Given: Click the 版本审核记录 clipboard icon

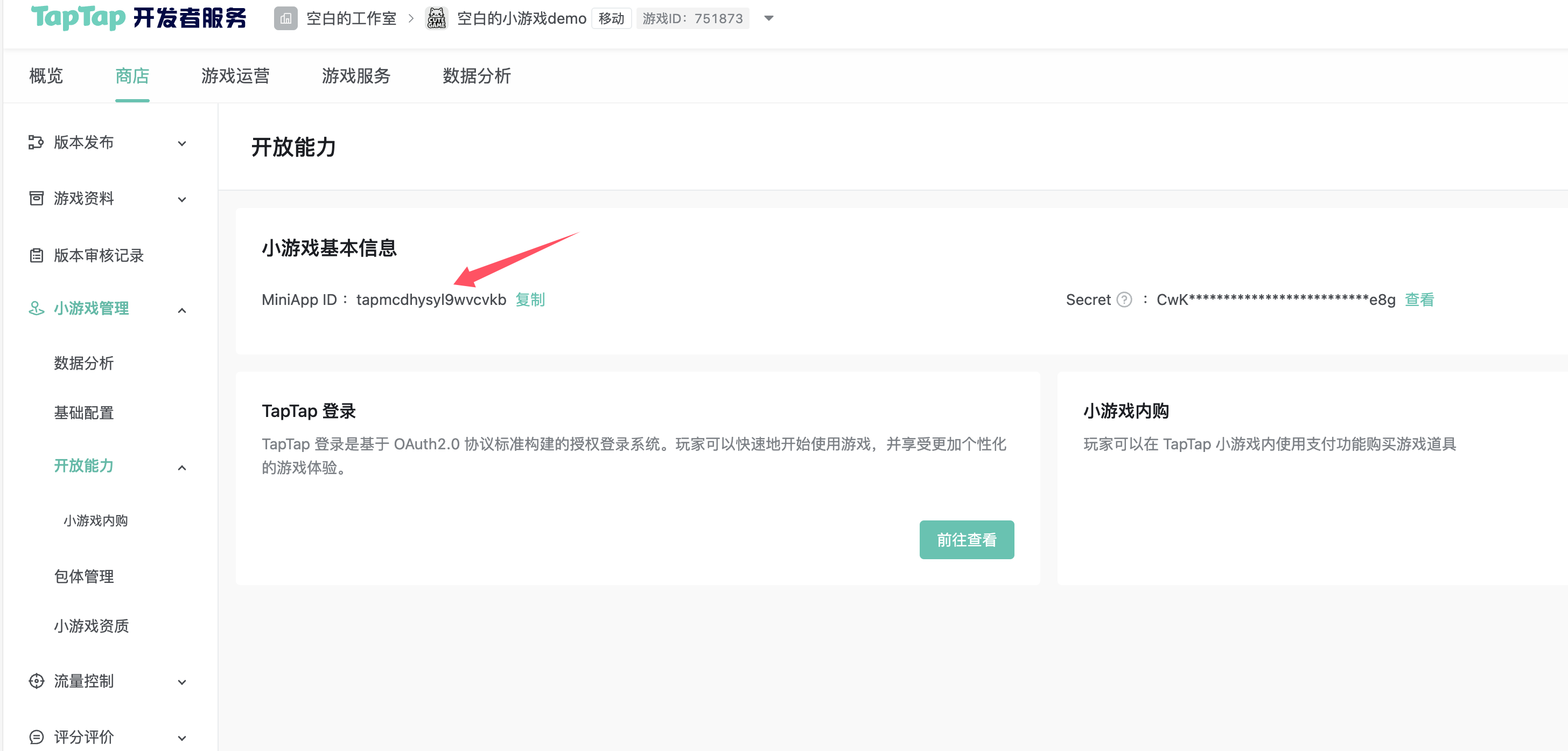Looking at the screenshot, I should (36, 255).
